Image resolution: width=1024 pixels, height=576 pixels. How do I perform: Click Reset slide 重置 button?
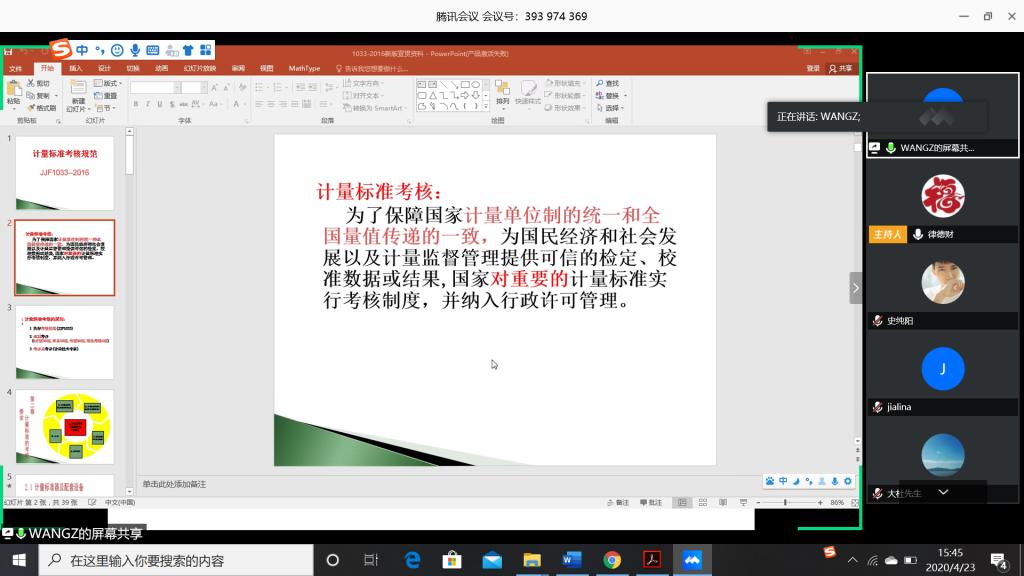(106, 95)
